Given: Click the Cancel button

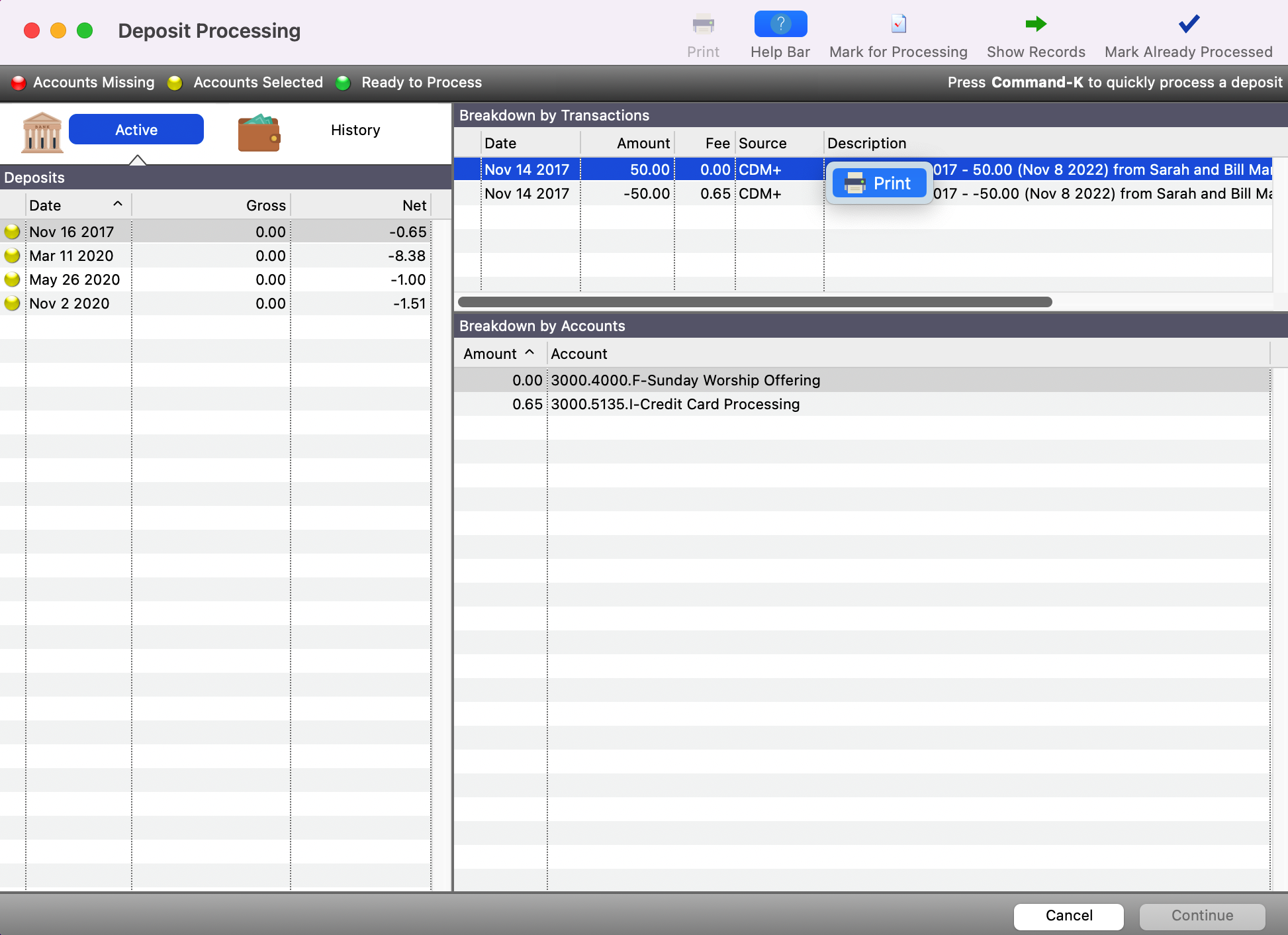Looking at the screenshot, I should point(1068,916).
